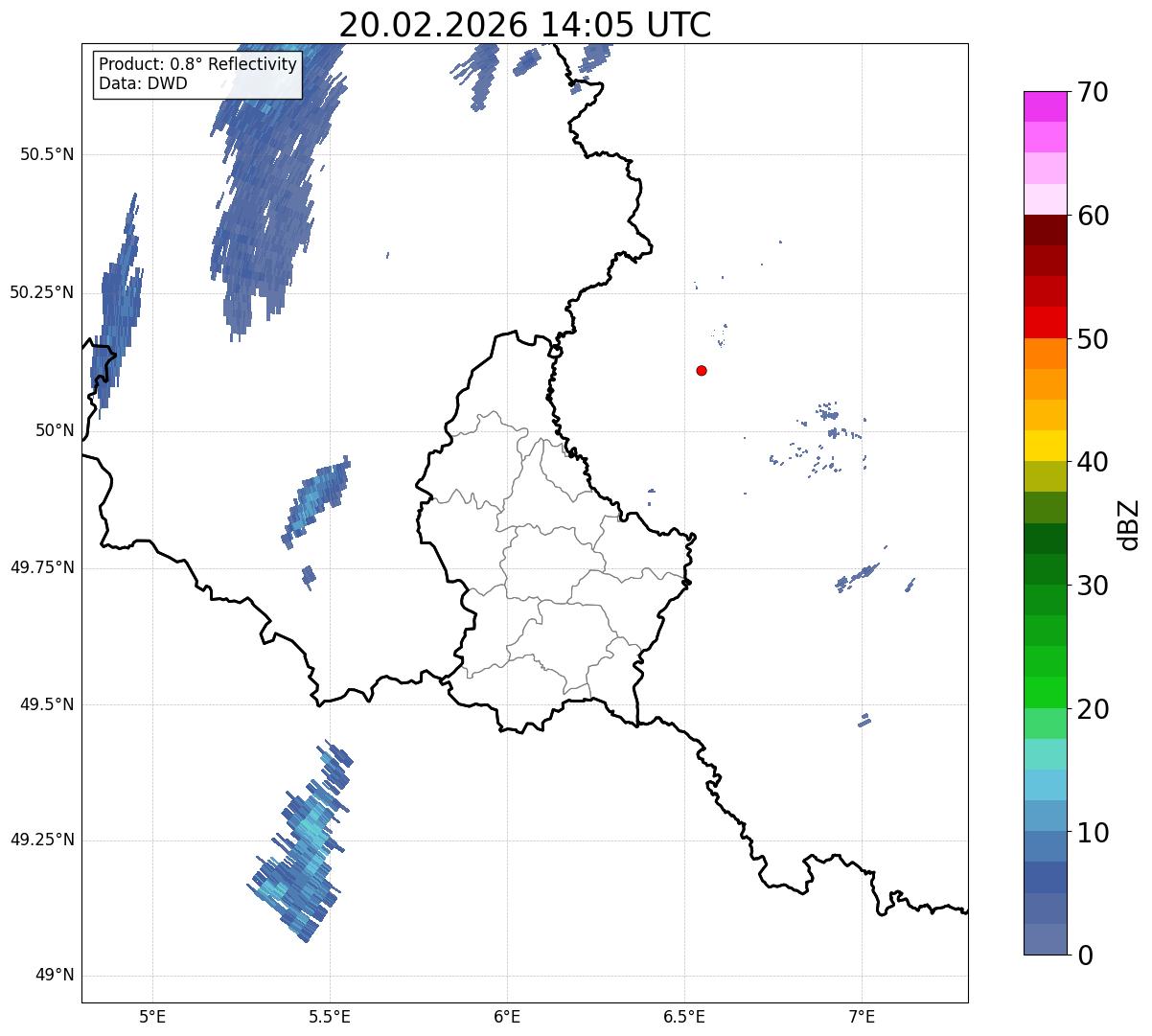The width and height of the screenshot is (1152, 1036).
Task: Click the yellow colorbar segment above 40
Action: coord(1045,446)
